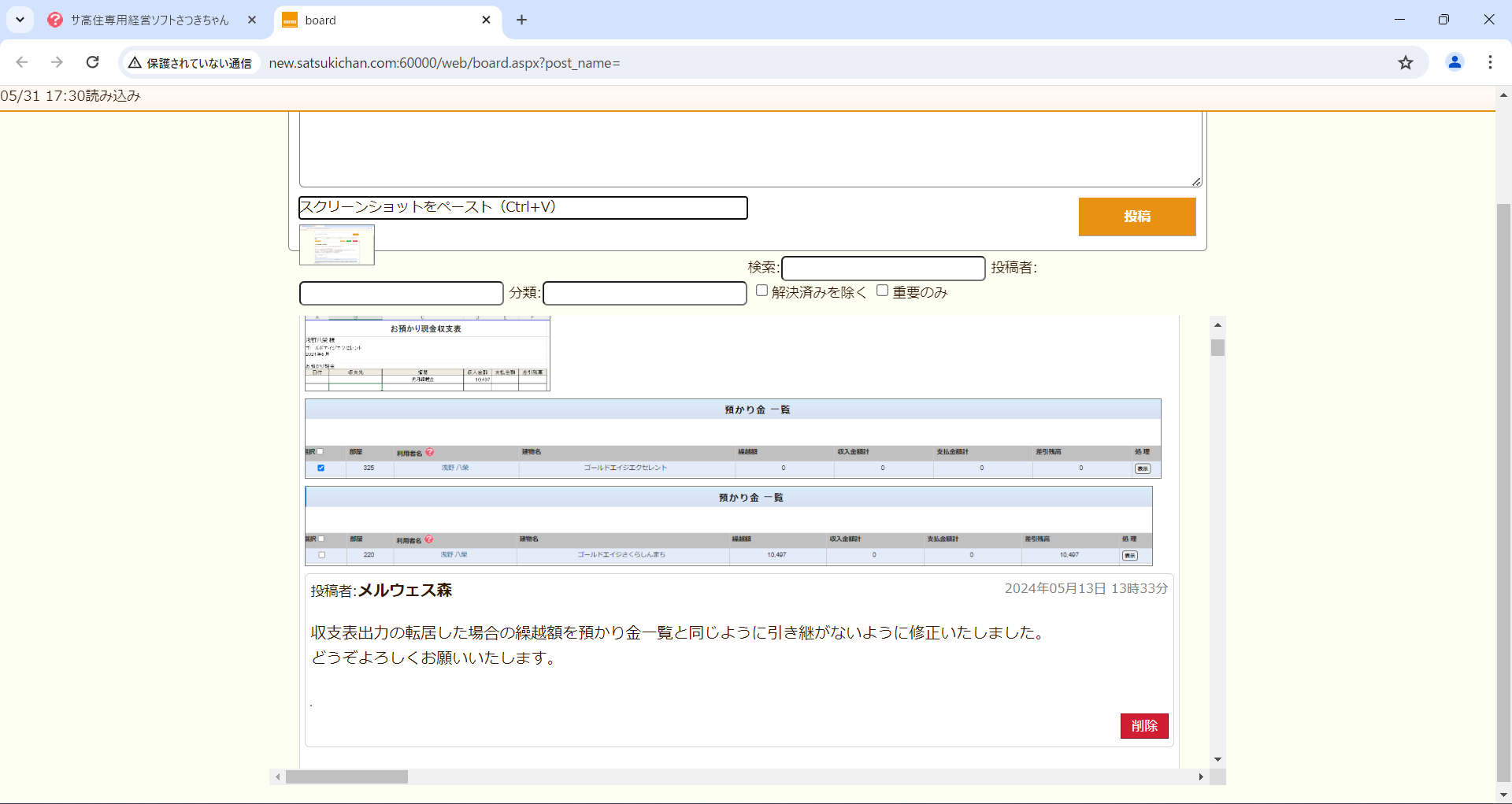Click the red 削除 button
The height and width of the screenshot is (804, 1512).
pyautogui.click(x=1143, y=725)
